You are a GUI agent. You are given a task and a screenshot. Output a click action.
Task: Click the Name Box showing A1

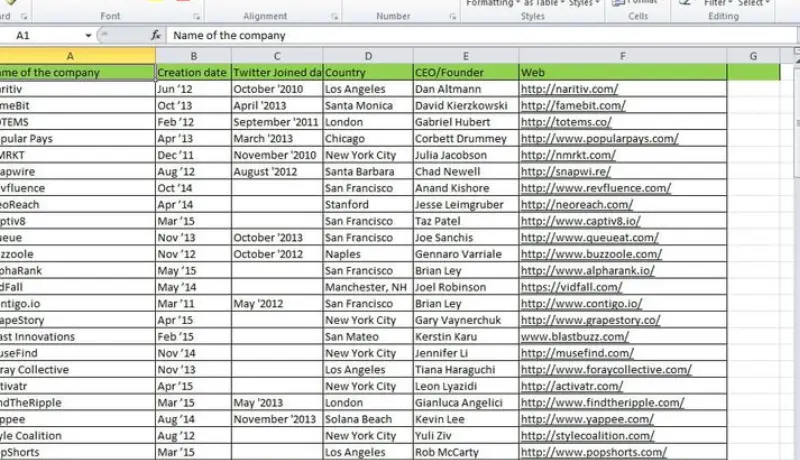pos(41,35)
